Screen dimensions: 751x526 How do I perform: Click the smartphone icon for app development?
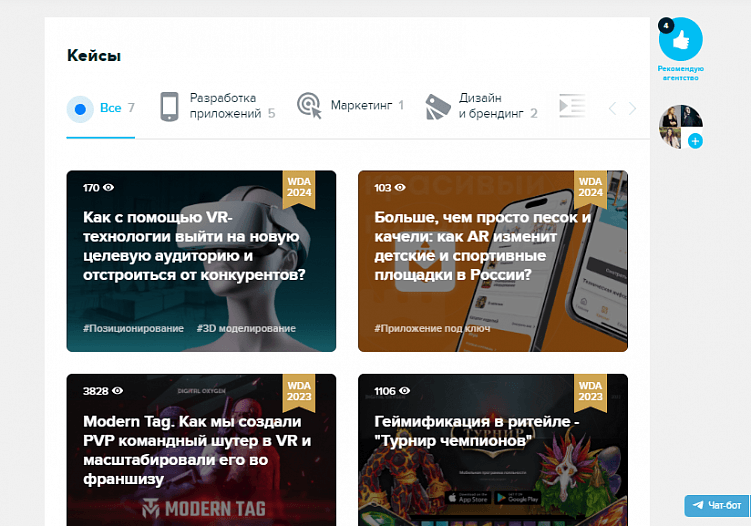[169, 106]
